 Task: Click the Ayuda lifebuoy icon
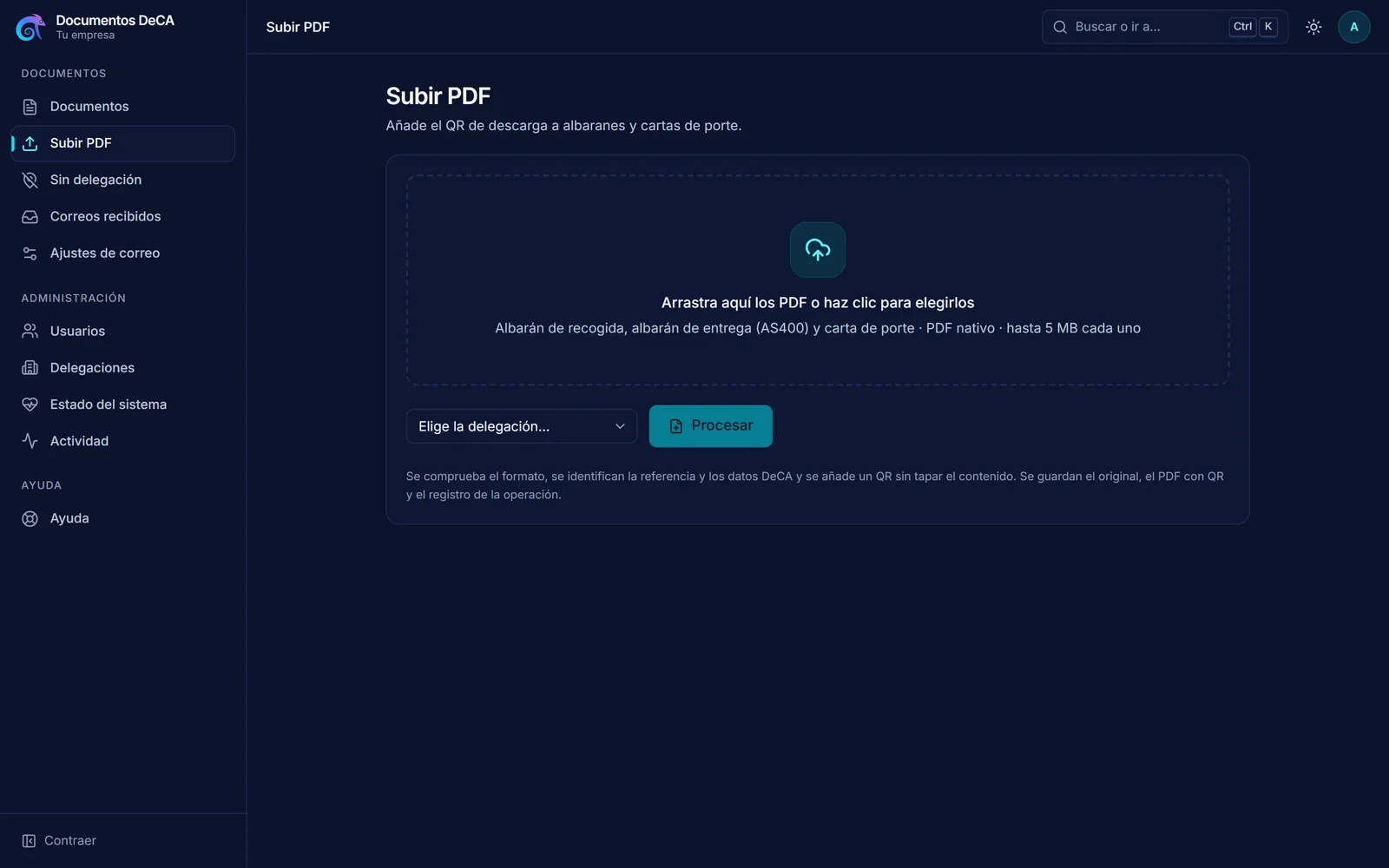click(x=30, y=518)
